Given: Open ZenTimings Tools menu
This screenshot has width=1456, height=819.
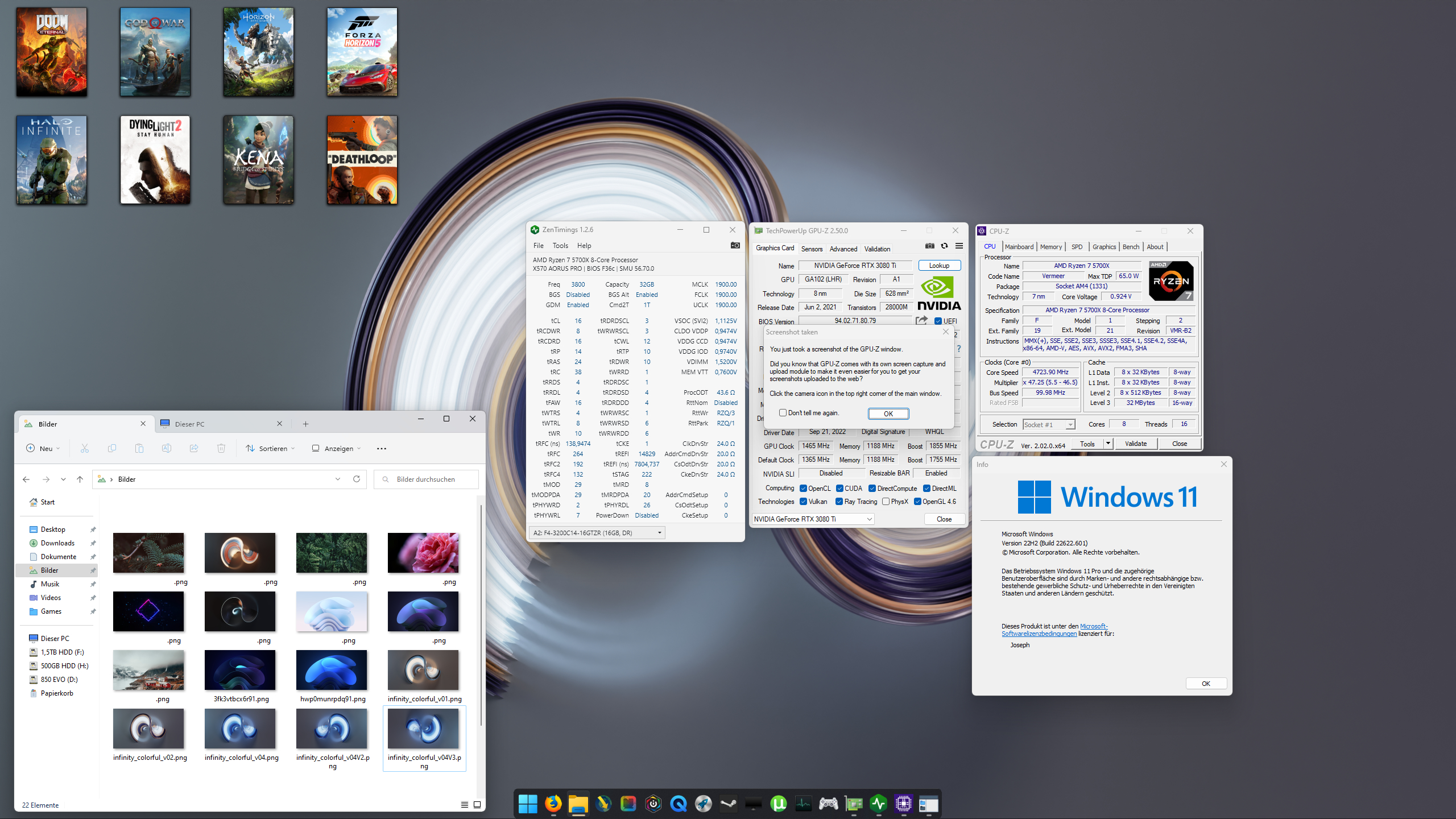Looking at the screenshot, I should (x=560, y=245).
